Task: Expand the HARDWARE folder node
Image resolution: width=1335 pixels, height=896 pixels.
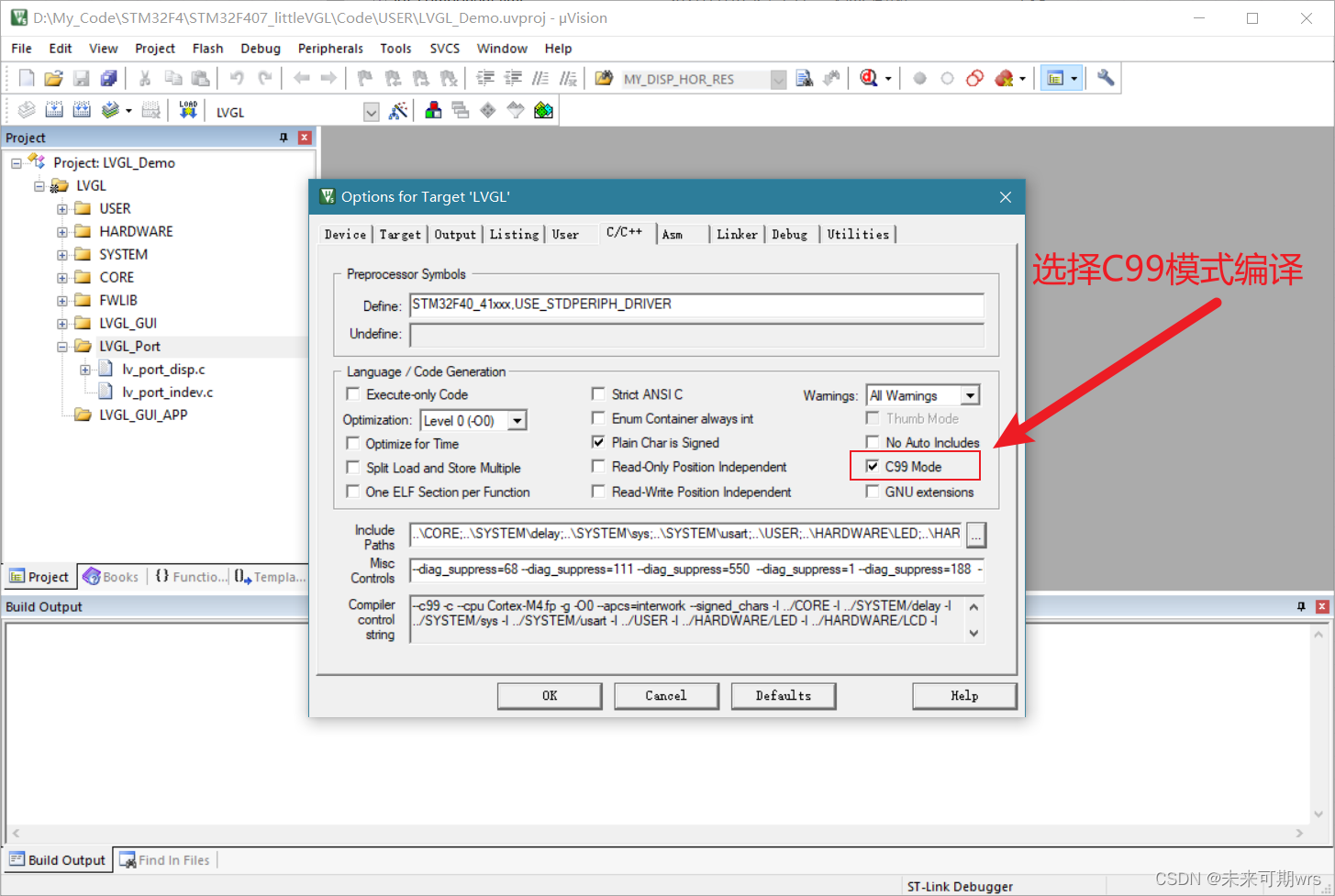Action: tap(62, 231)
